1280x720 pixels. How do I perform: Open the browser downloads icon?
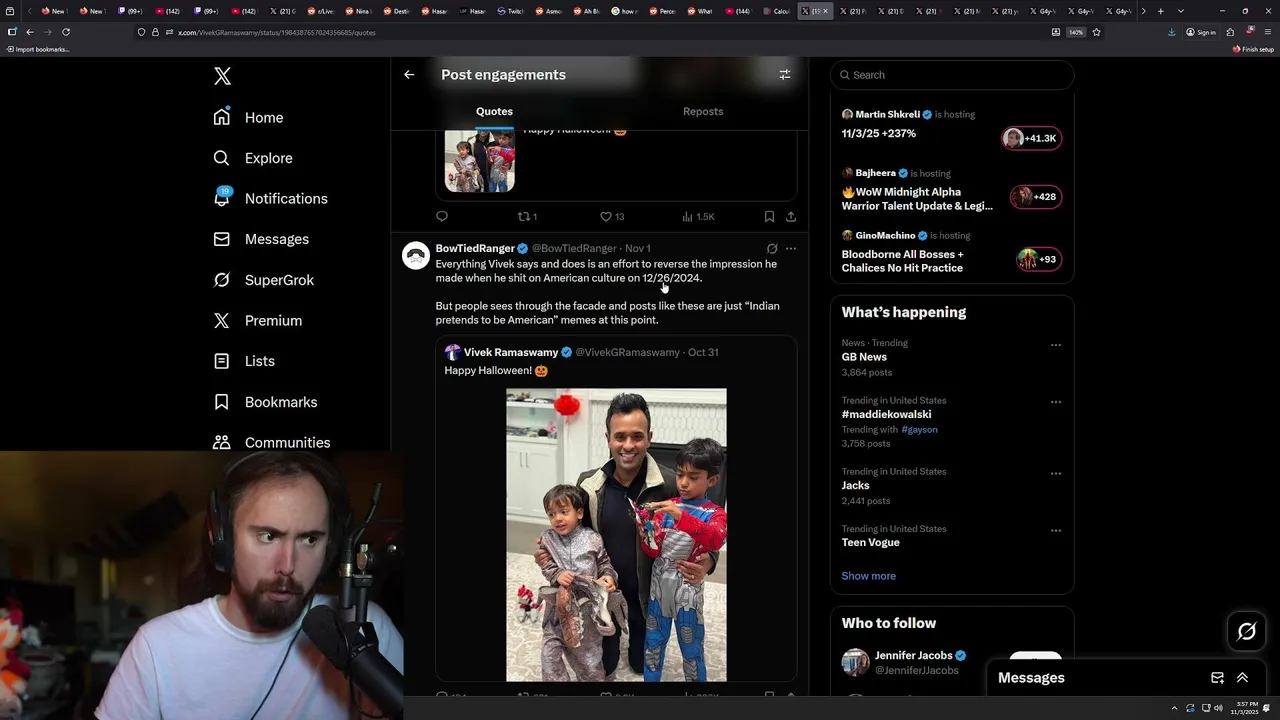(x=1172, y=32)
